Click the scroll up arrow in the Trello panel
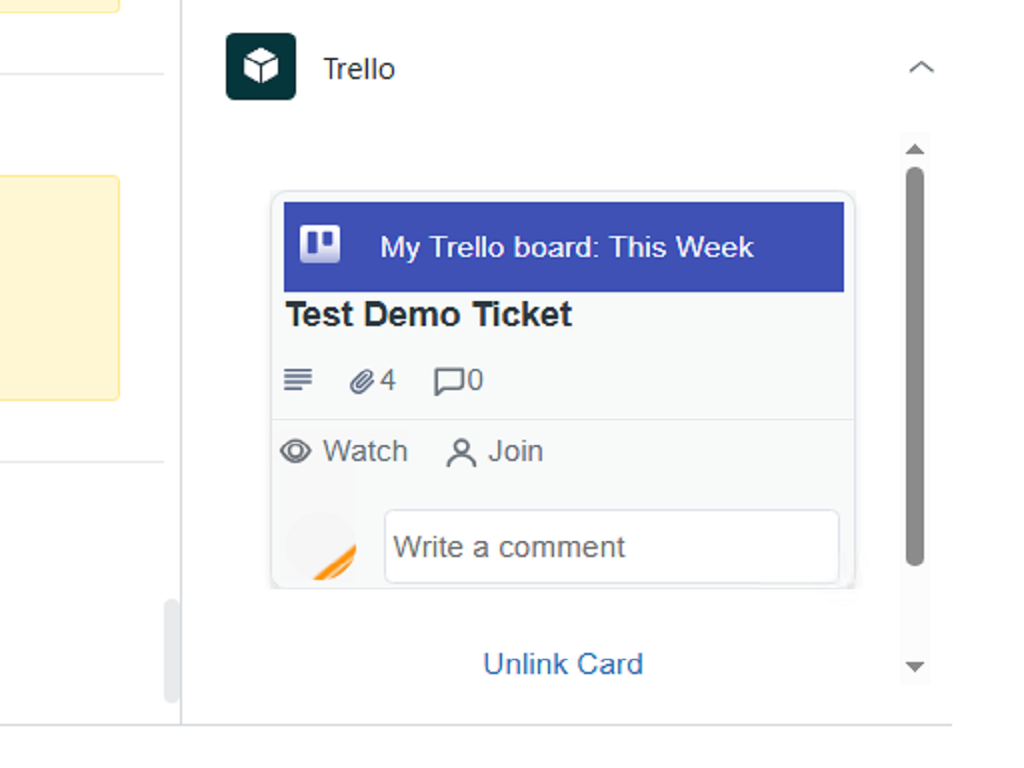The width and height of the screenshot is (1024, 768). click(x=914, y=150)
